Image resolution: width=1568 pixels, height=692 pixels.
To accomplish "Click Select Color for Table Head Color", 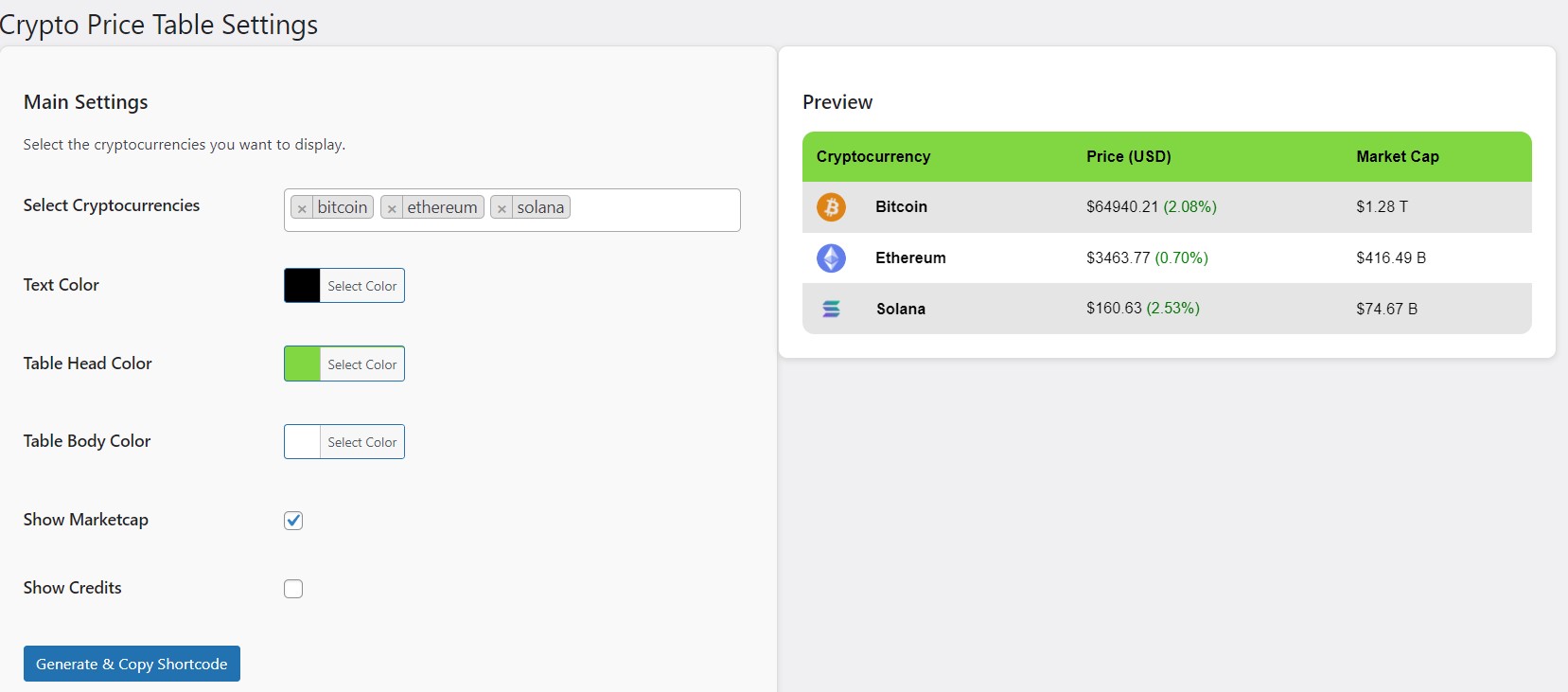I will click(362, 364).
